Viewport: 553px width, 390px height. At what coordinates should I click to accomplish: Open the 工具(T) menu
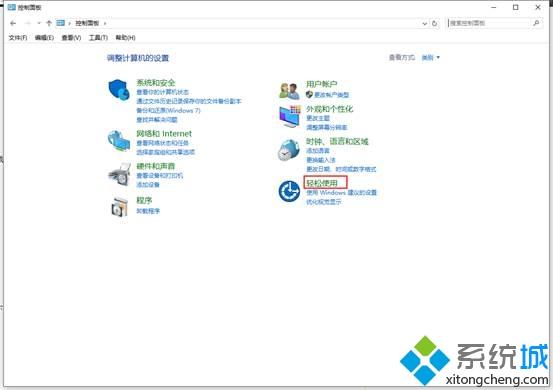98,37
